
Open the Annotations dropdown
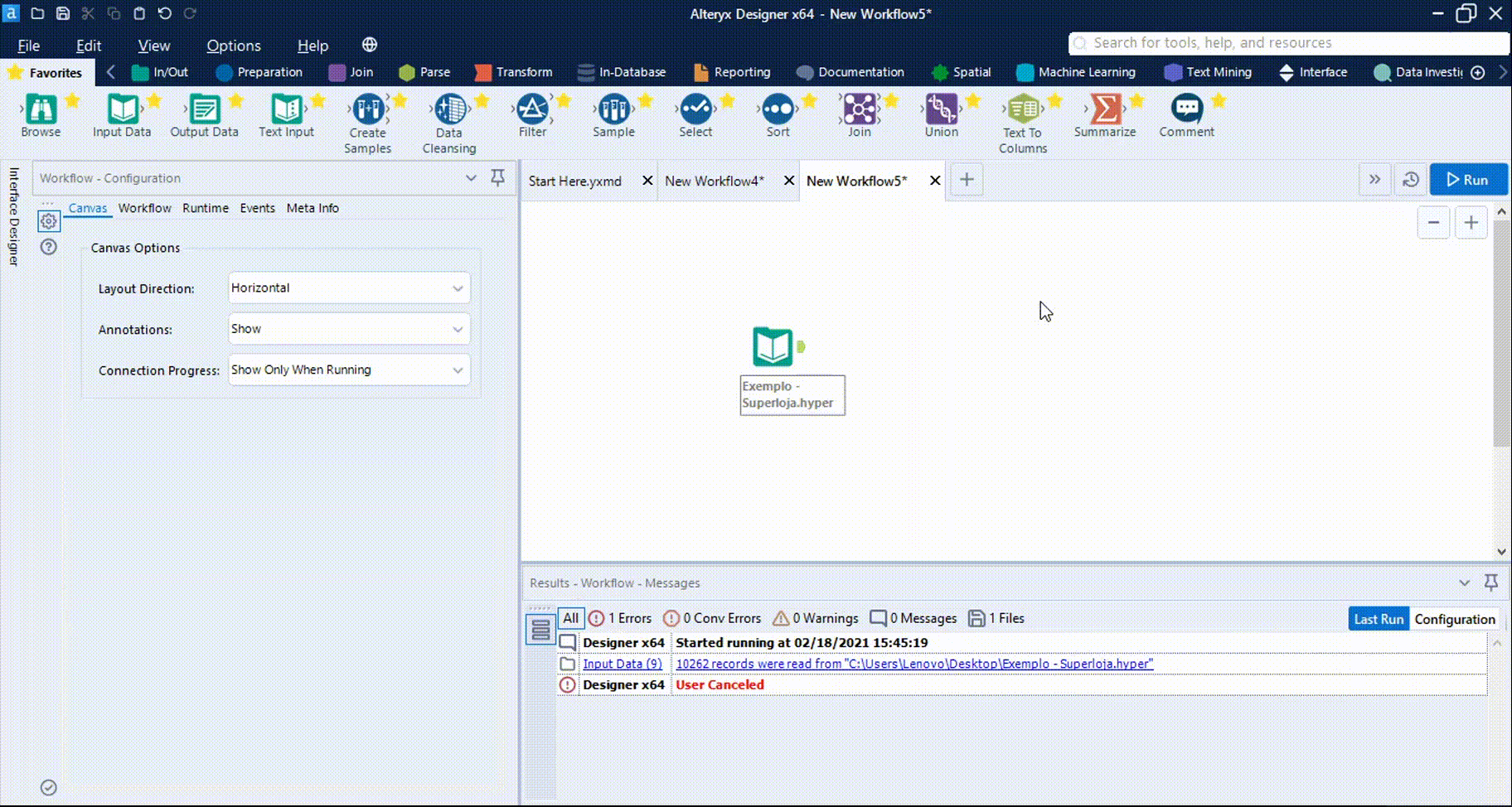click(349, 329)
